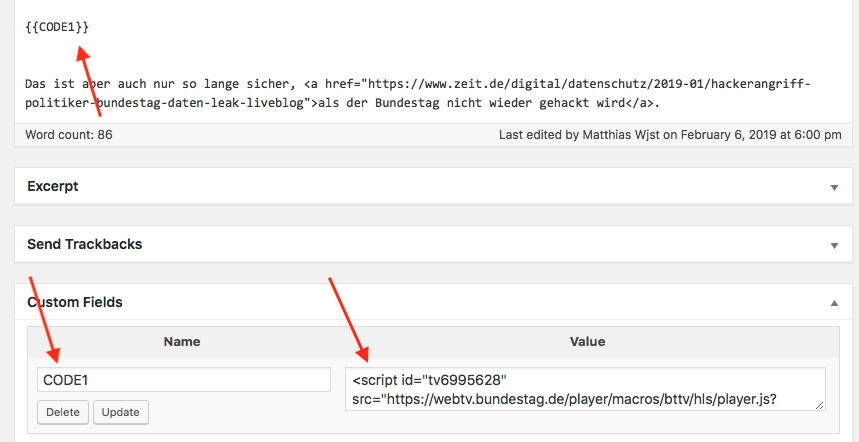Screen dimensions: 859x442
Task: Place cursor on {{CODE1}} placeholder in editor
Action: pos(57,27)
